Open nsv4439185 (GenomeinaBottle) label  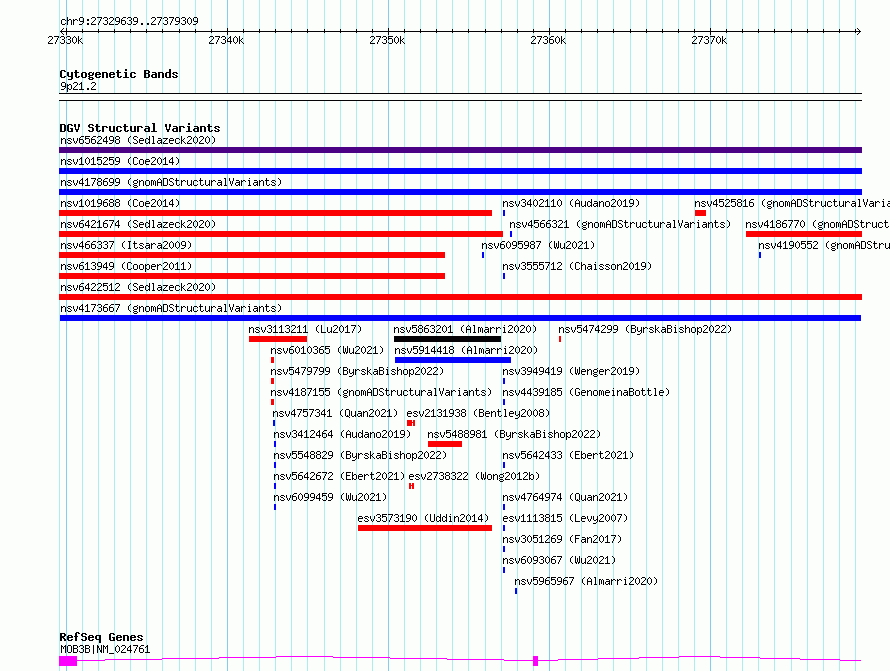click(x=586, y=392)
